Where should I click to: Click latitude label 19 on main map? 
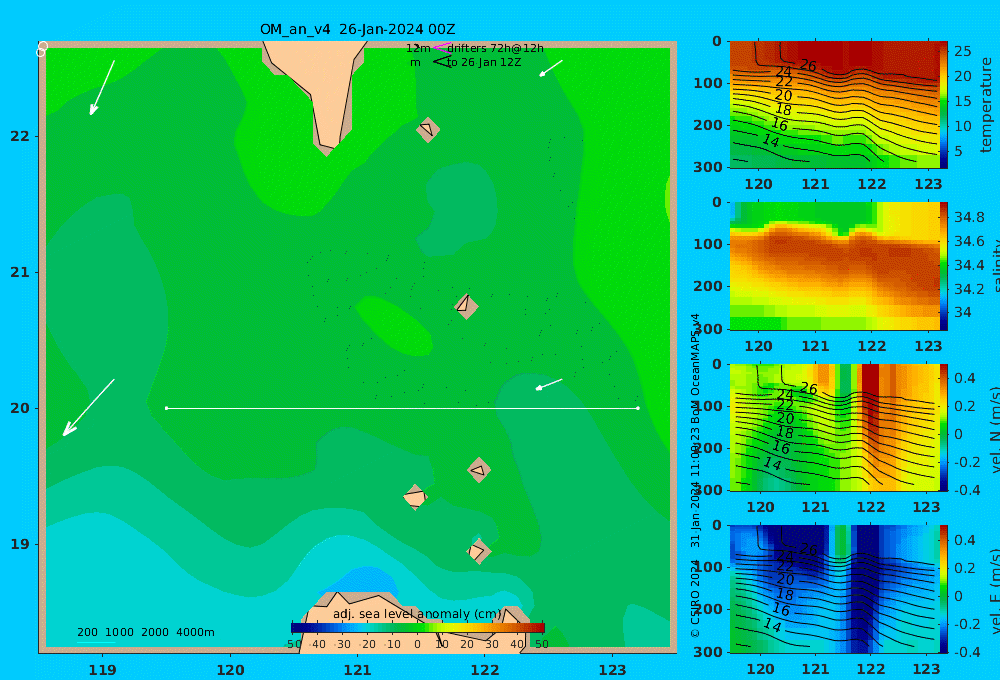coord(20,544)
